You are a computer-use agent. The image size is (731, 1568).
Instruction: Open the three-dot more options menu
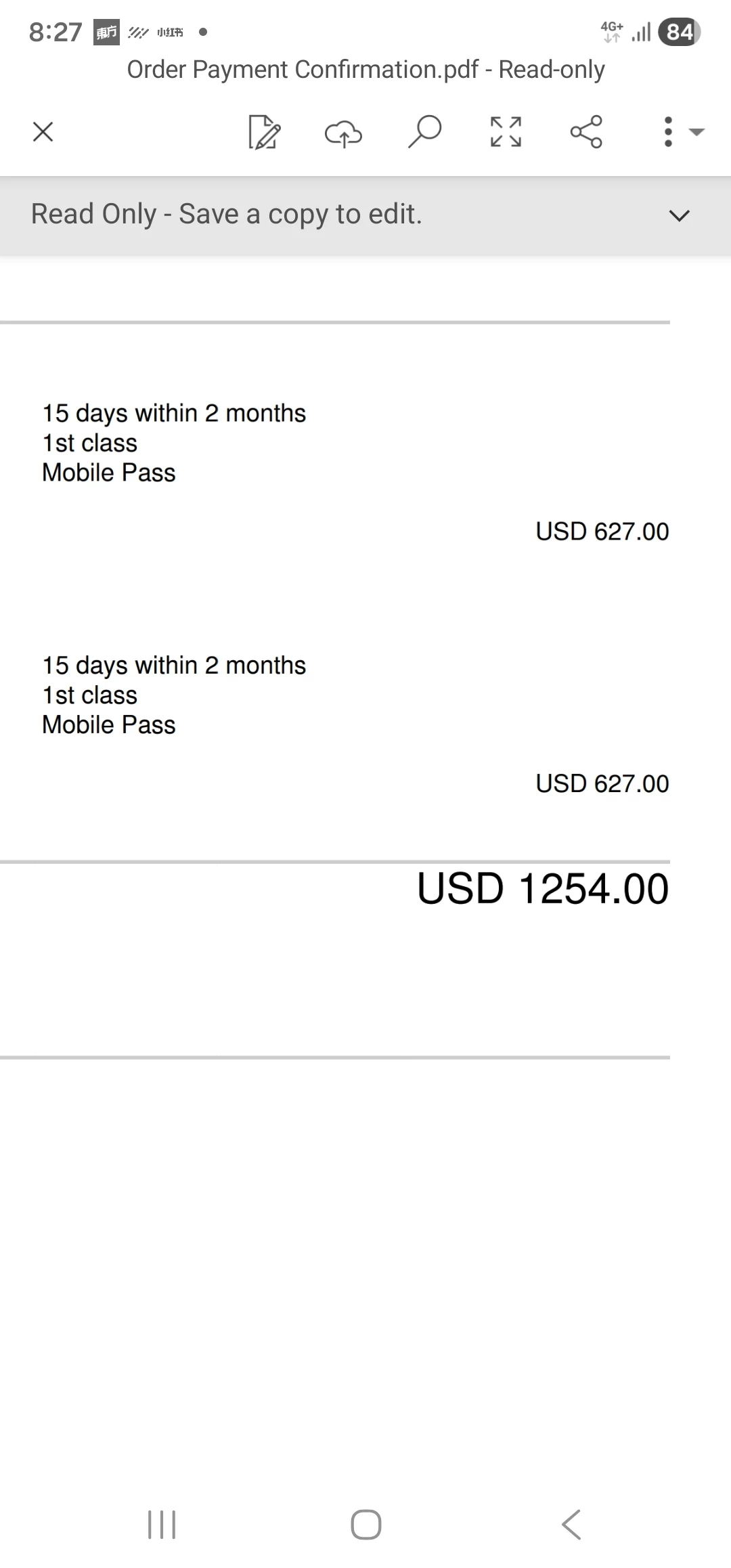coord(669,131)
